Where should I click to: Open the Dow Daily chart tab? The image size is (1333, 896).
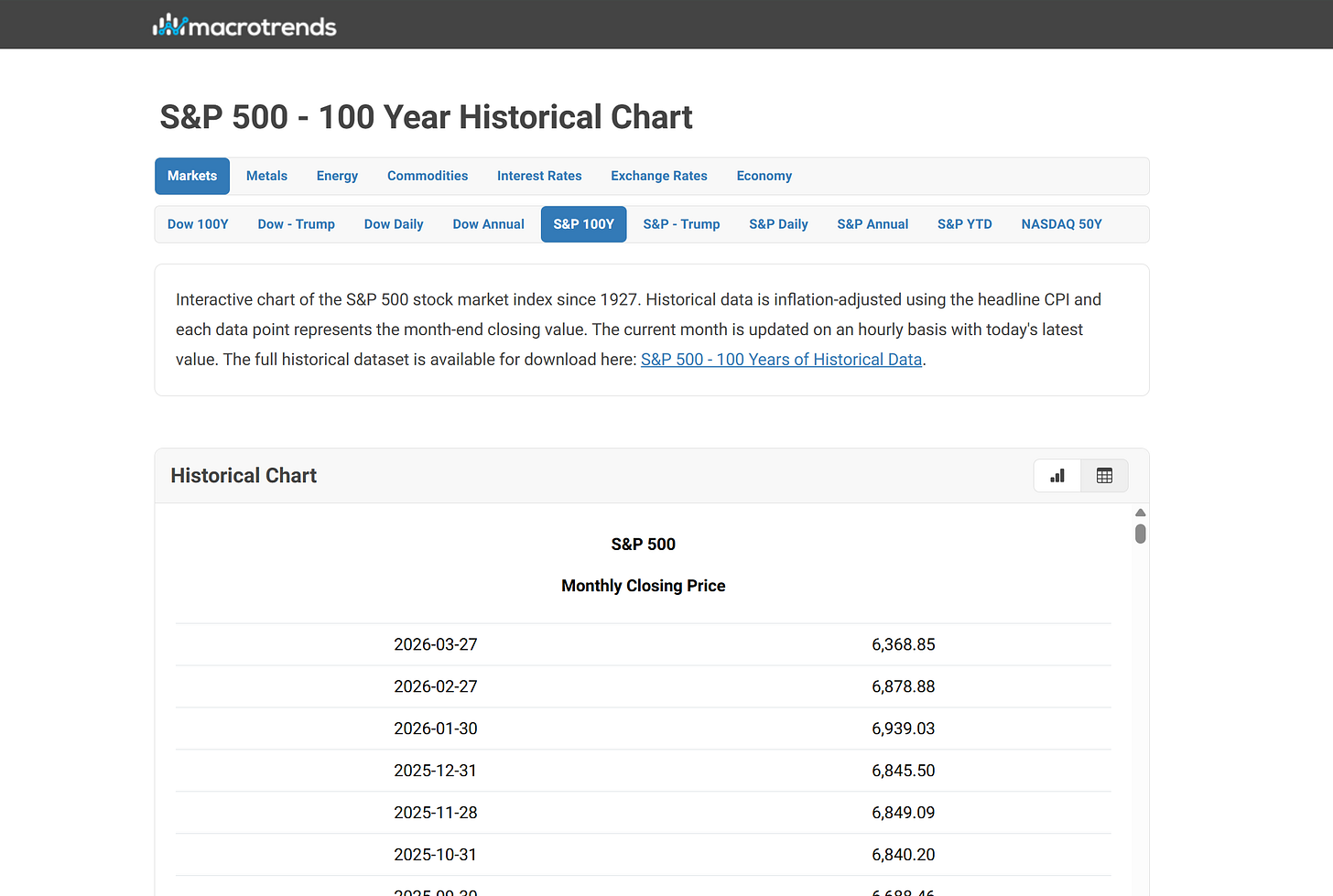coord(394,224)
